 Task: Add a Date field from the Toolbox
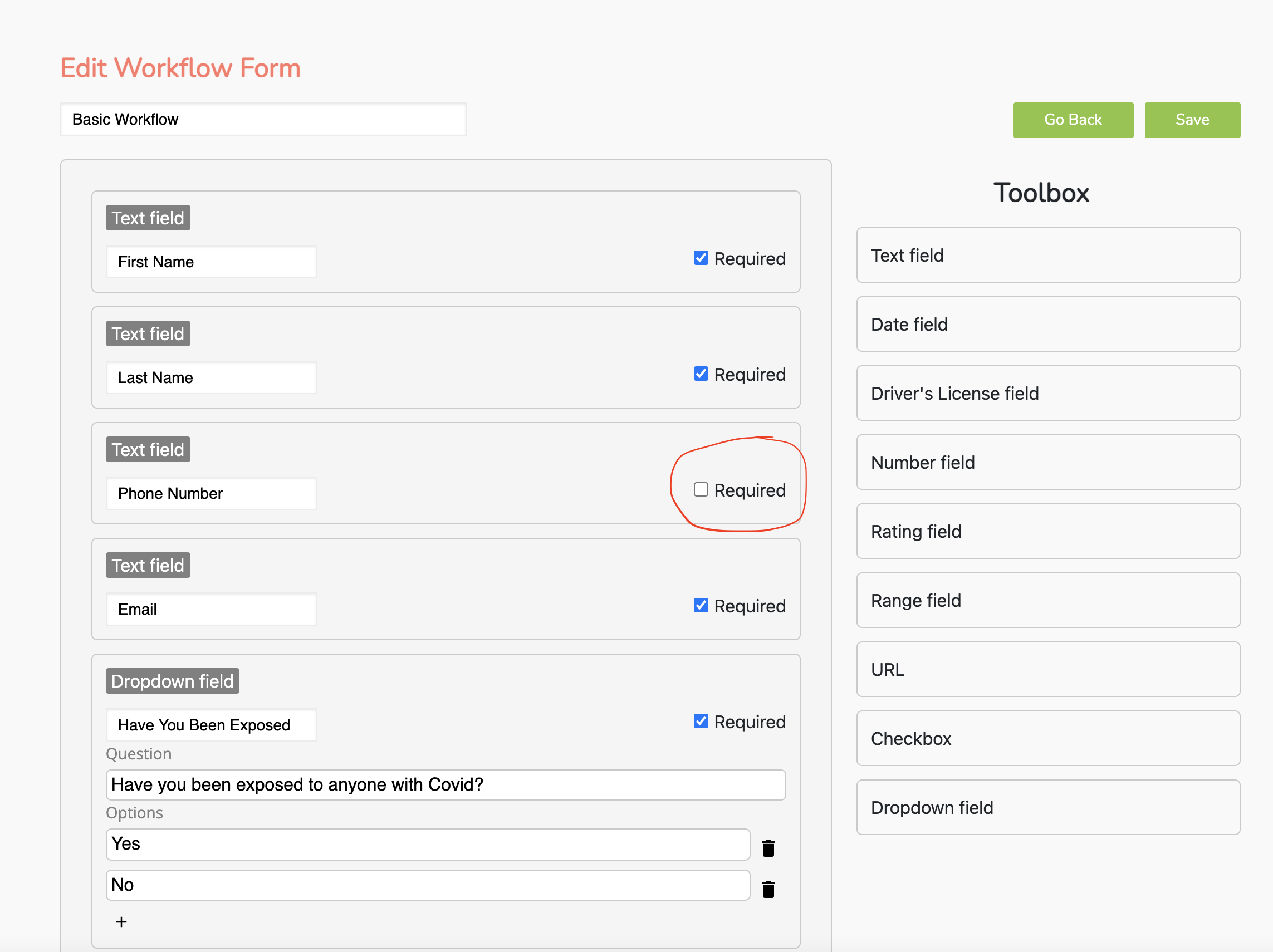pos(1047,325)
